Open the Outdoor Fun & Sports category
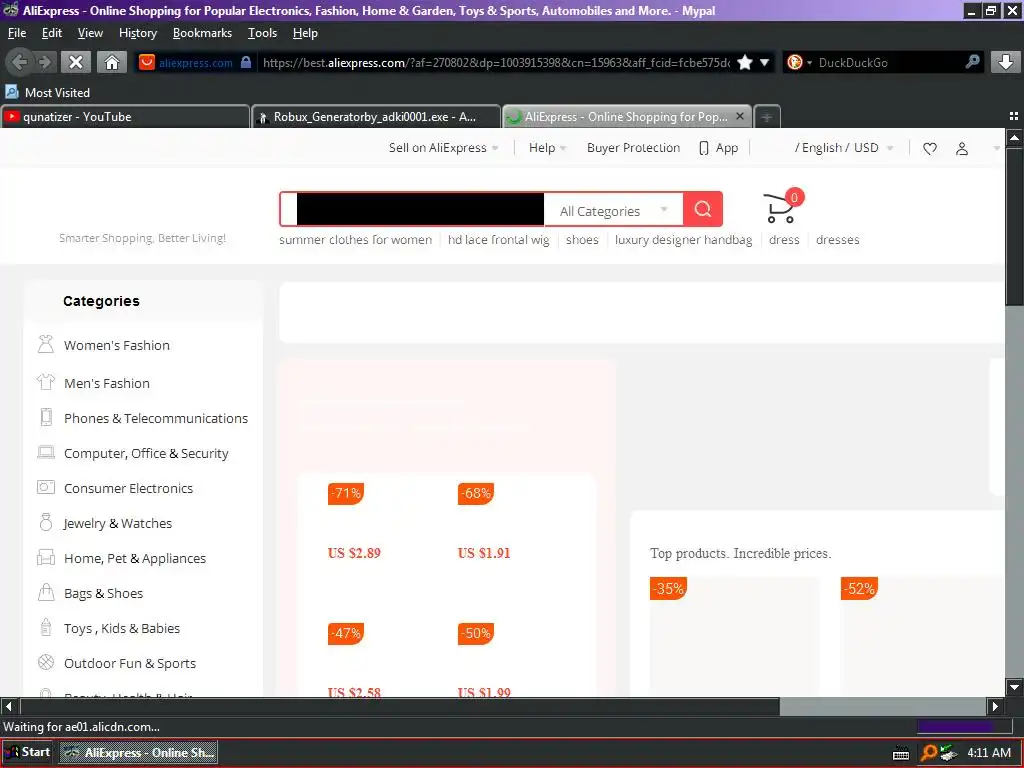The width and height of the screenshot is (1024, 768). point(129,664)
